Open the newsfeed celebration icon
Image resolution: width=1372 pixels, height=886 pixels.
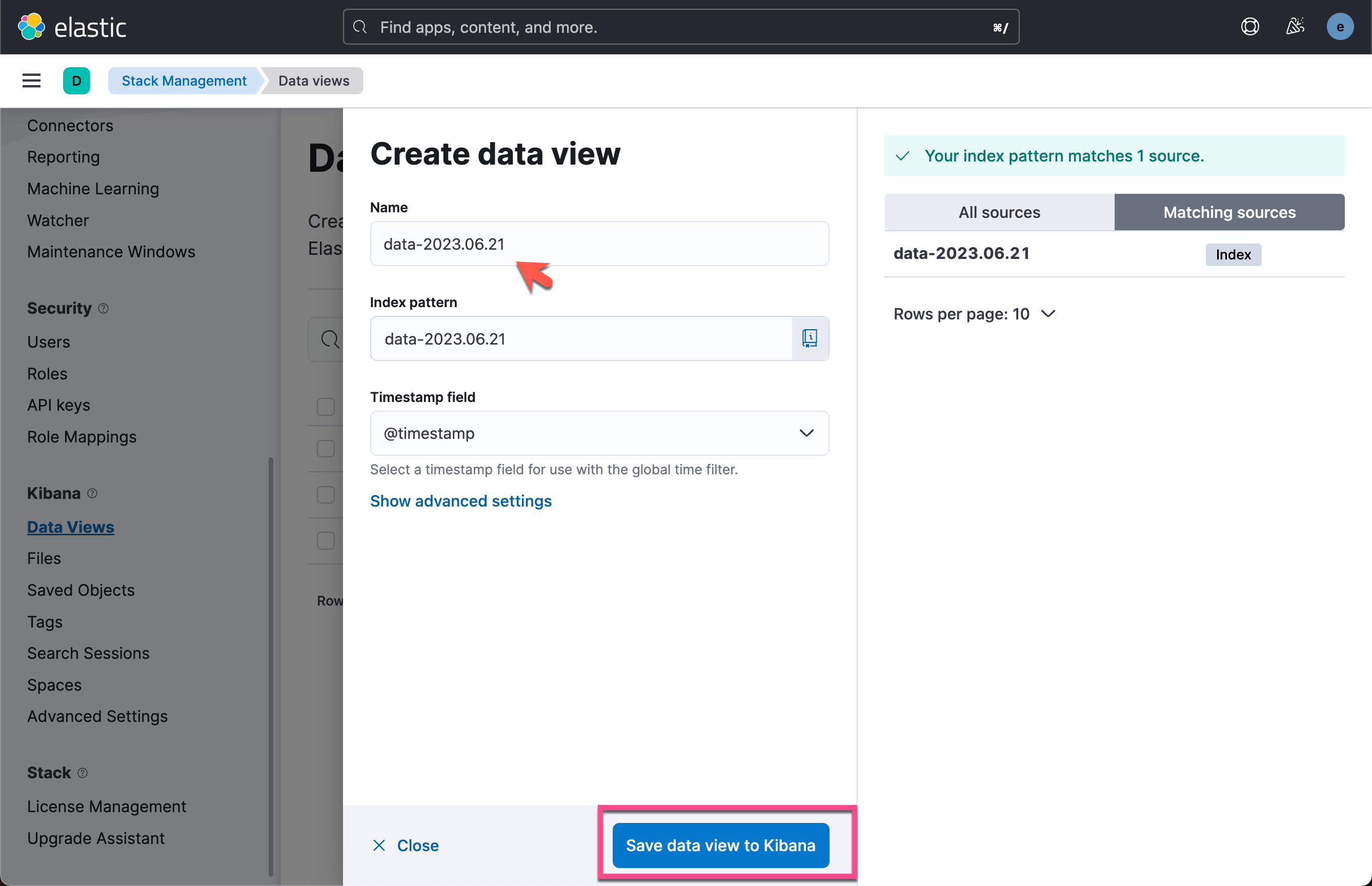click(1295, 27)
